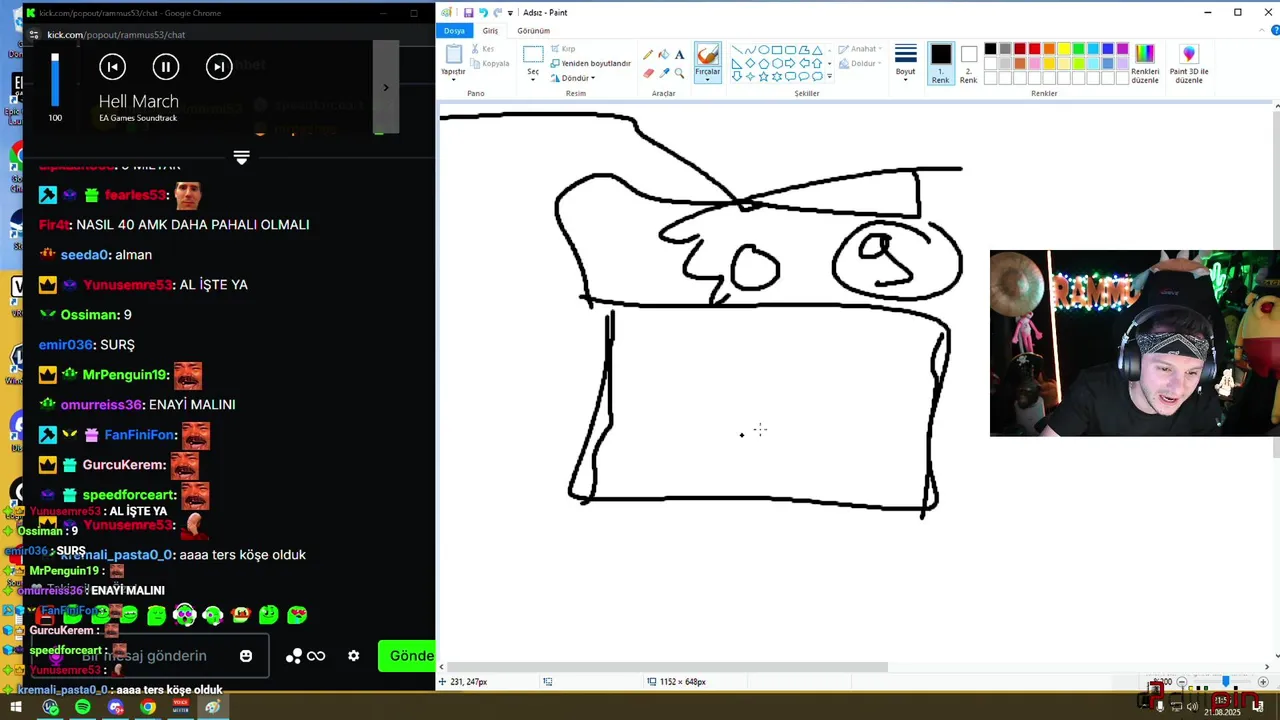
Task: Click the chat collapse arrow under the header
Action: [x=241, y=158]
